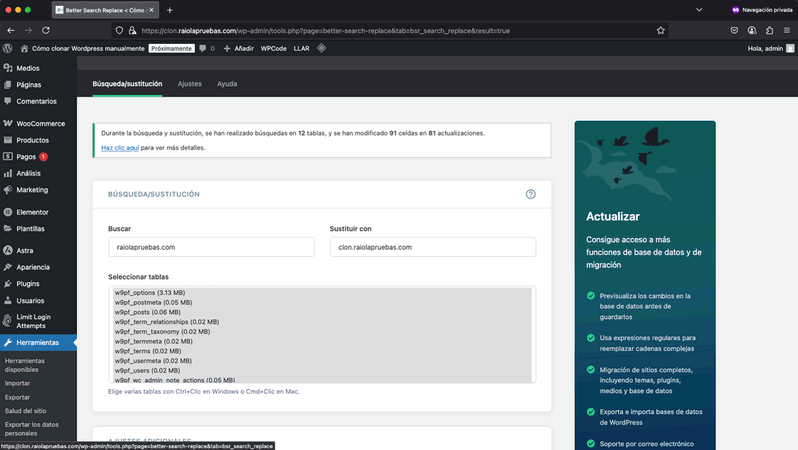This screenshot has width=798, height=450.
Task: Click the site lock padlock icon
Action: click(x=132, y=31)
